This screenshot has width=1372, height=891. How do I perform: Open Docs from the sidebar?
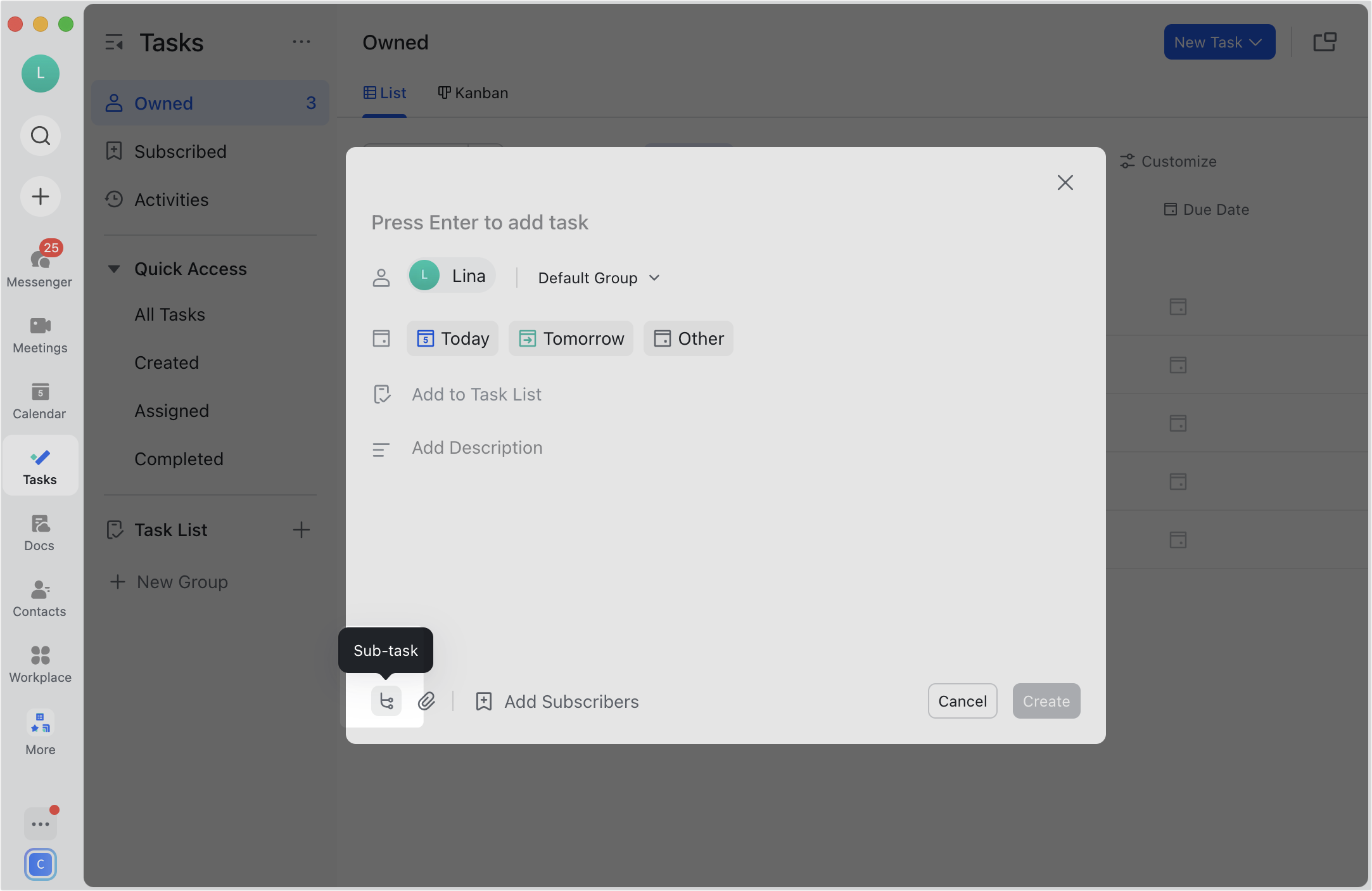click(x=40, y=531)
